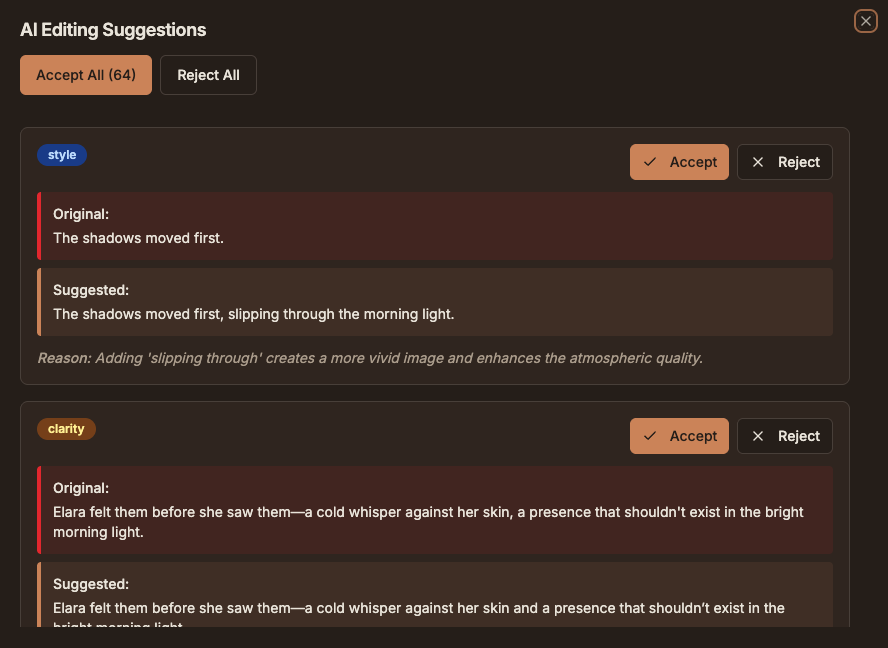The height and width of the screenshot is (648, 888).
Task: Accept the style suggestion
Action: (x=679, y=162)
